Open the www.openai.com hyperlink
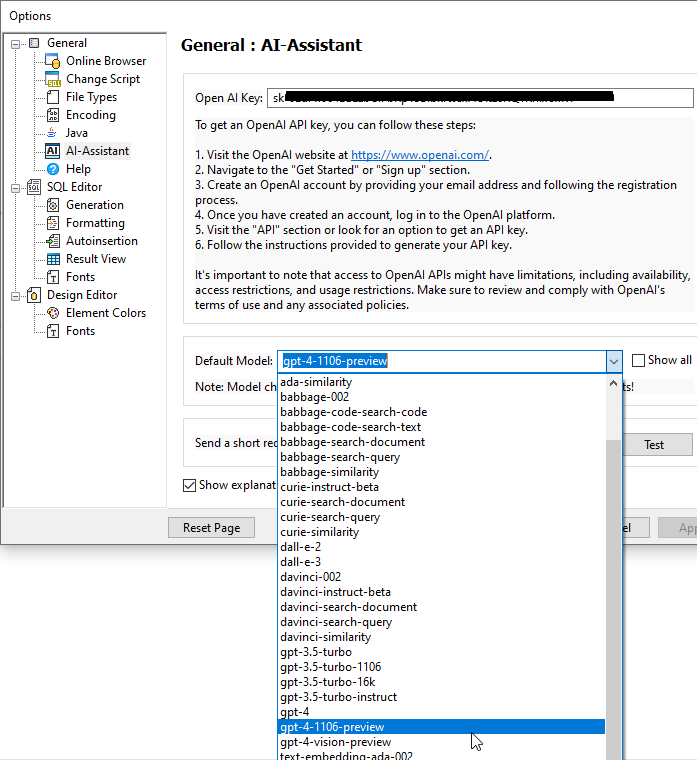The height and width of the screenshot is (760, 697). (419, 155)
